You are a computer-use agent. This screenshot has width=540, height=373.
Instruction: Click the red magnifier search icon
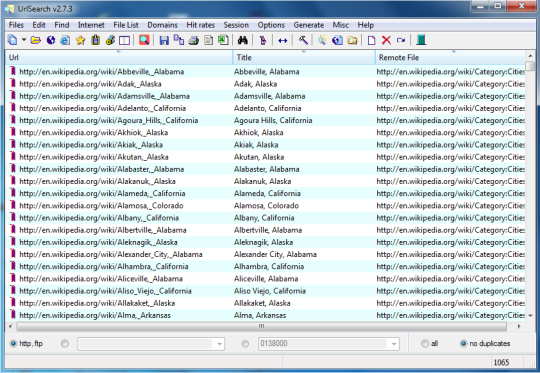144,40
